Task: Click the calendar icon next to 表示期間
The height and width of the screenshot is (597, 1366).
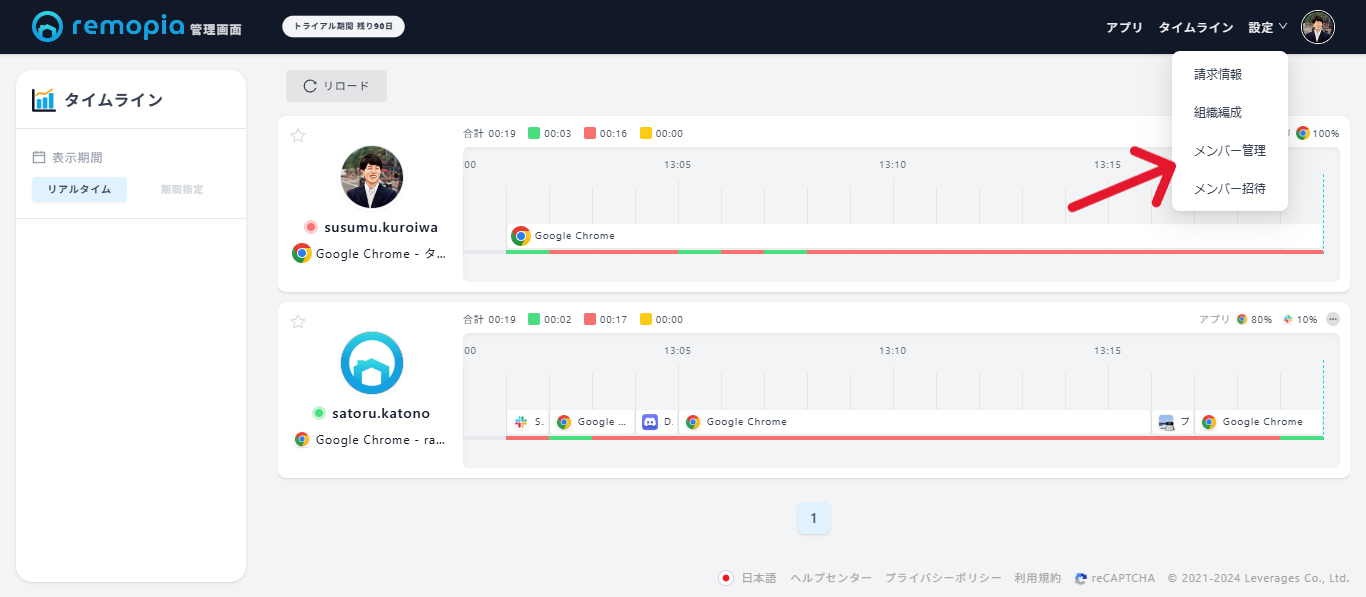Action: [x=39, y=157]
